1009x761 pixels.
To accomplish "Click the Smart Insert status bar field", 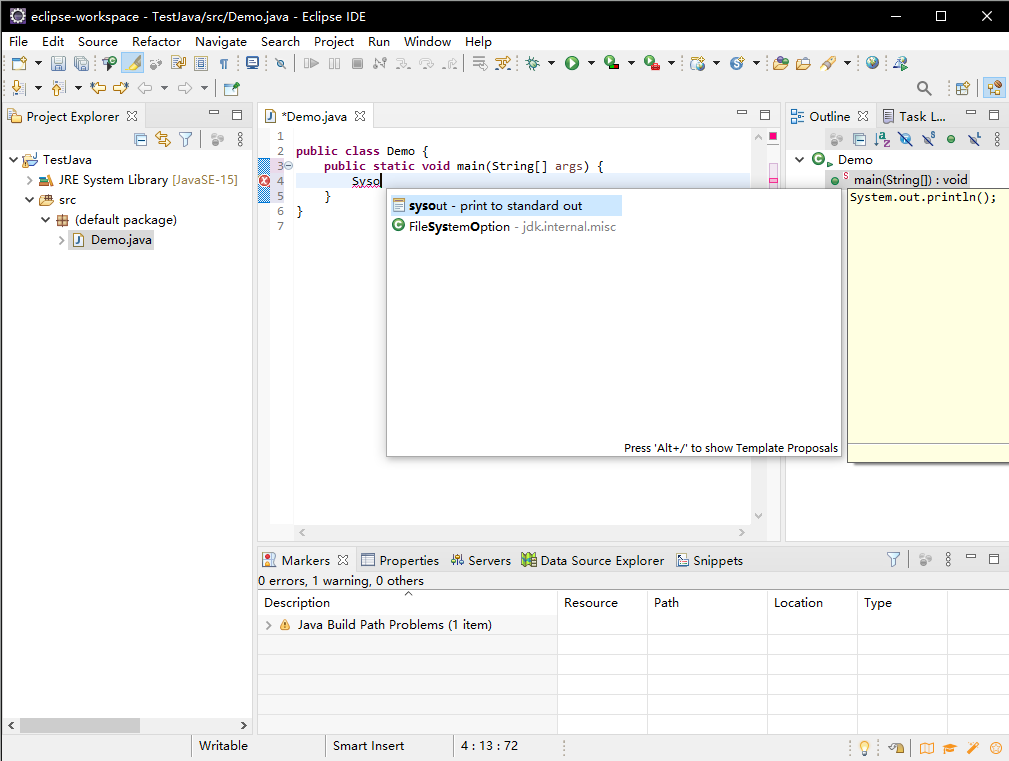I will 369,746.
